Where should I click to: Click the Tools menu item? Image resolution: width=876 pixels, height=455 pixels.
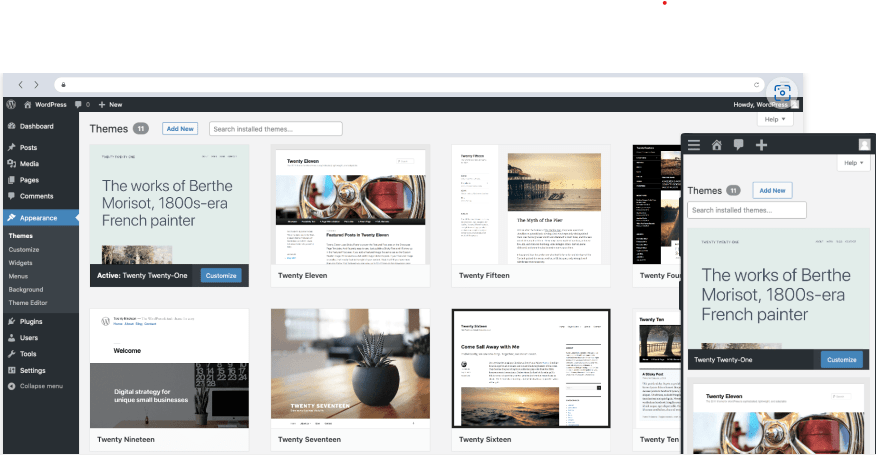pyautogui.click(x=28, y=354)
